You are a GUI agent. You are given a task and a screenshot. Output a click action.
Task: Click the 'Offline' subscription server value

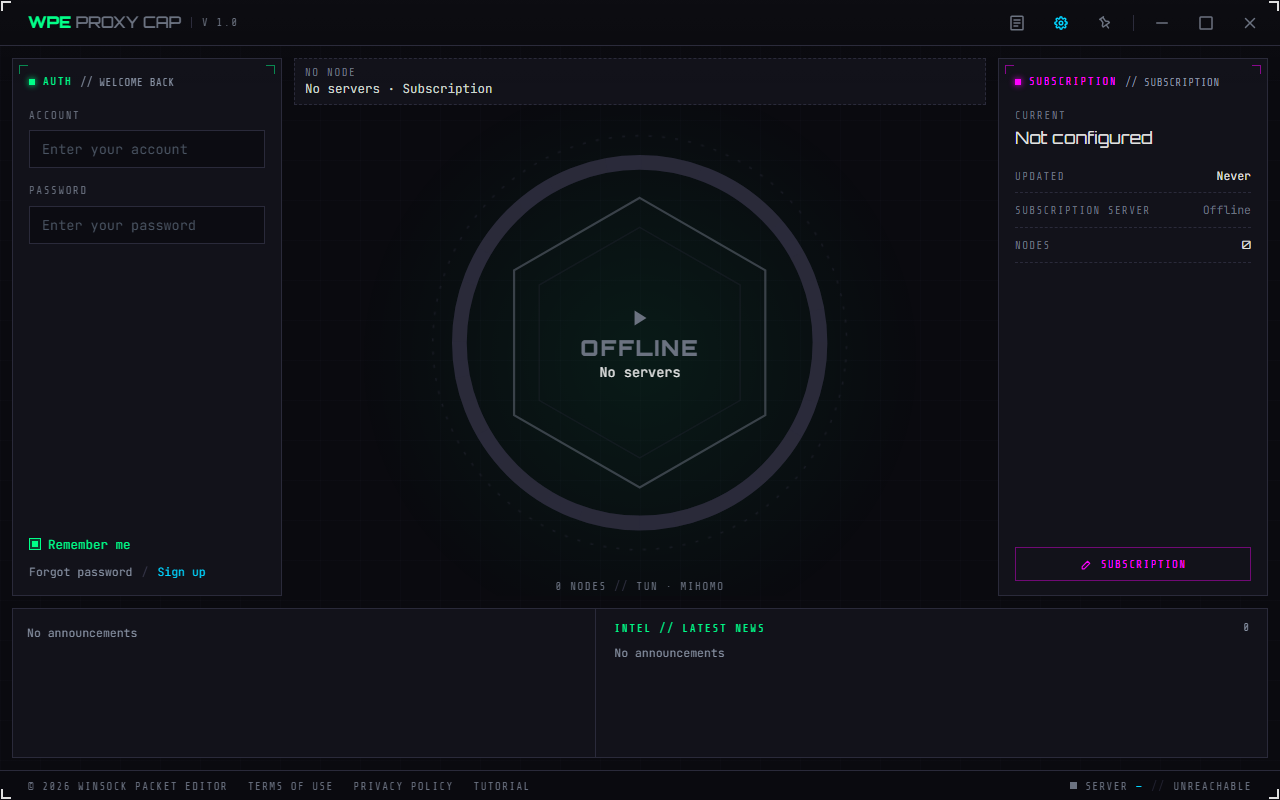point(1227,210)
